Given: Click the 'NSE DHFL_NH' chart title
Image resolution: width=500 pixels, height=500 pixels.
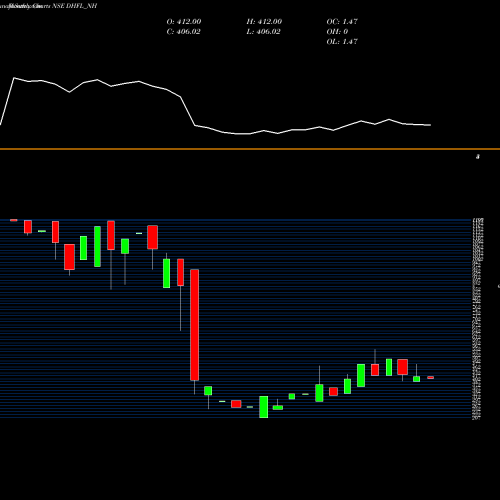Looking at the screenshot, I should click(75, 6).
